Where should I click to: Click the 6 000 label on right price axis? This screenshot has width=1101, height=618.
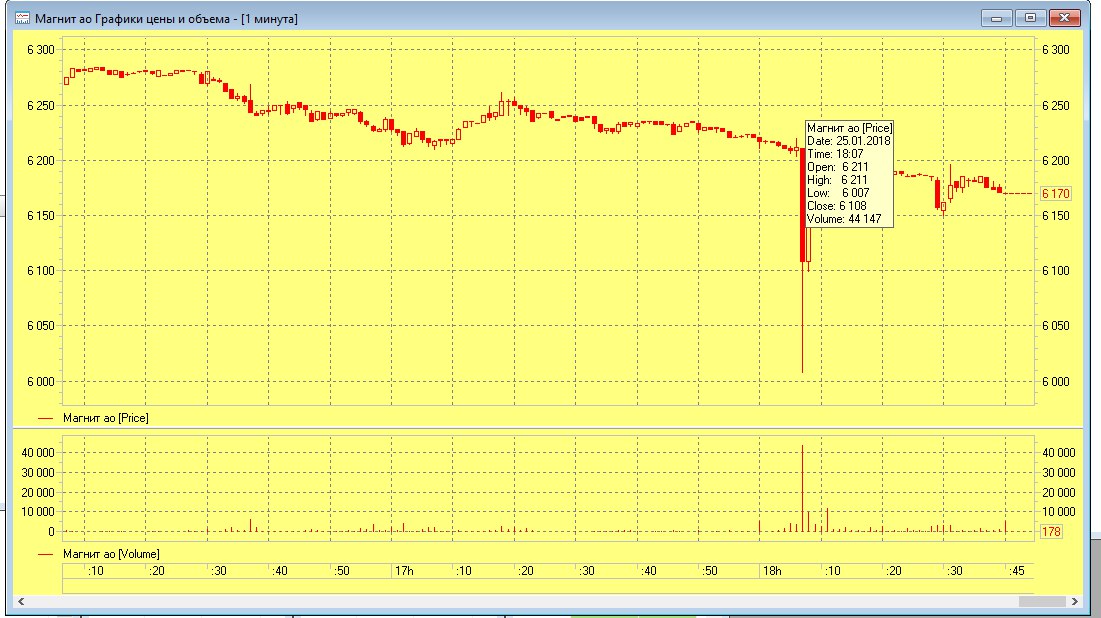pyautogui.click(x=1055, y=381)
